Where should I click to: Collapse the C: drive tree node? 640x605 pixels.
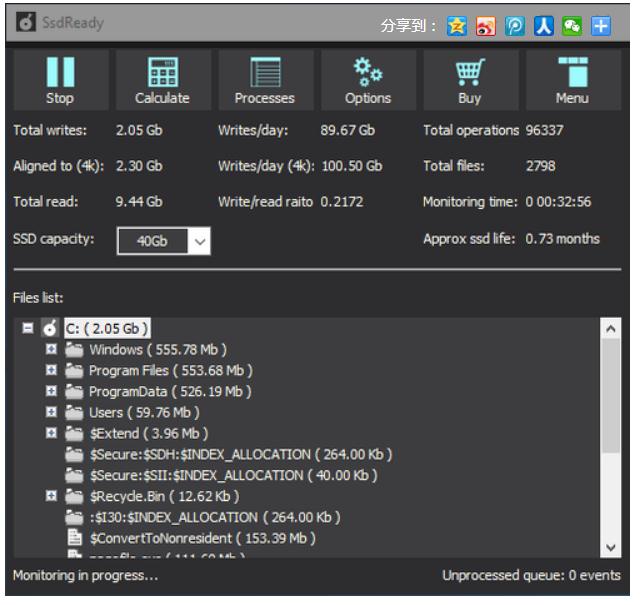pos(28,328)
